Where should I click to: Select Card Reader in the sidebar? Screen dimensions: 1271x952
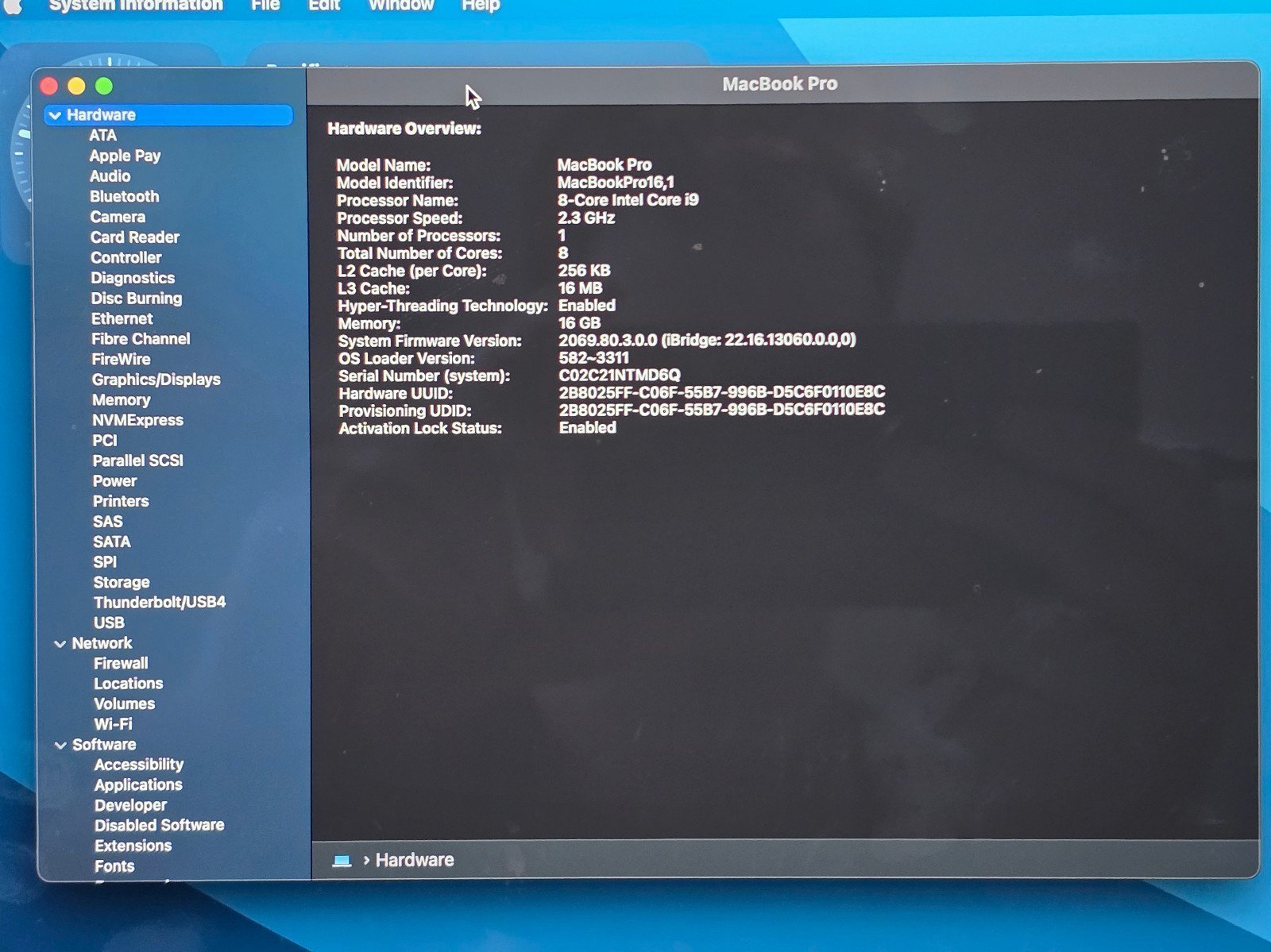[x=135, y=237]
